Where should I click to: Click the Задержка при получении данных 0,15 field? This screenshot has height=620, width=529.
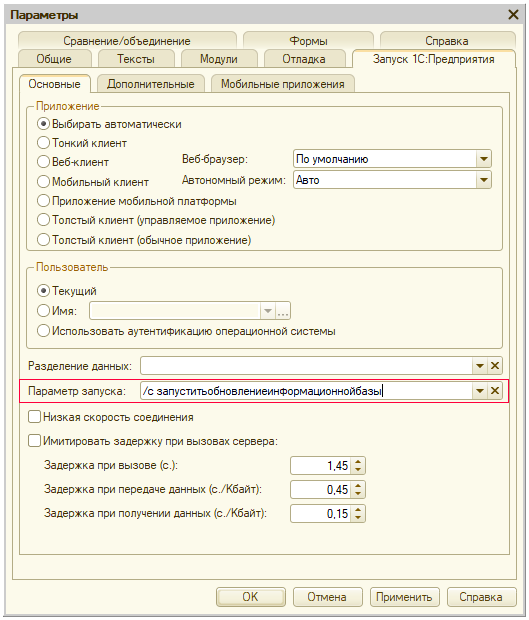tap(321, 514)
